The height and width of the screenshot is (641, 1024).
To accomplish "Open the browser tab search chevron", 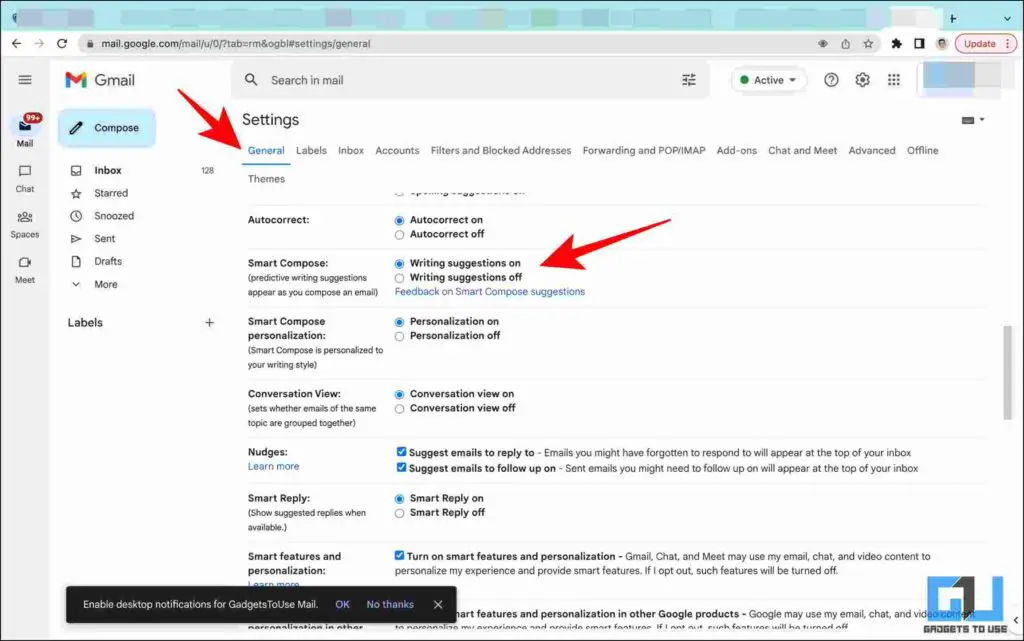I will (1007, 19).
